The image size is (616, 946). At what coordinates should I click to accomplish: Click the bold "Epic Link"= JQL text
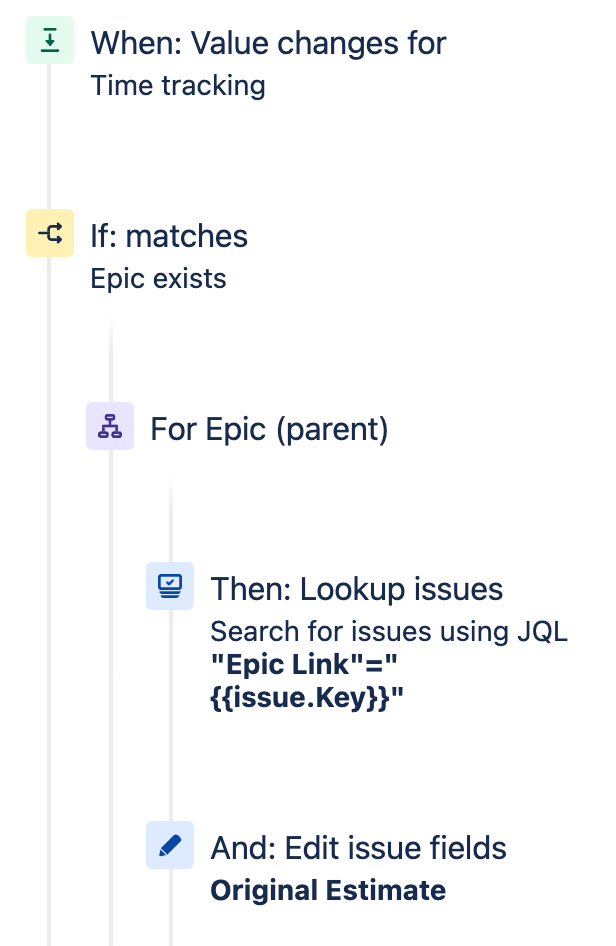(304, 664)
